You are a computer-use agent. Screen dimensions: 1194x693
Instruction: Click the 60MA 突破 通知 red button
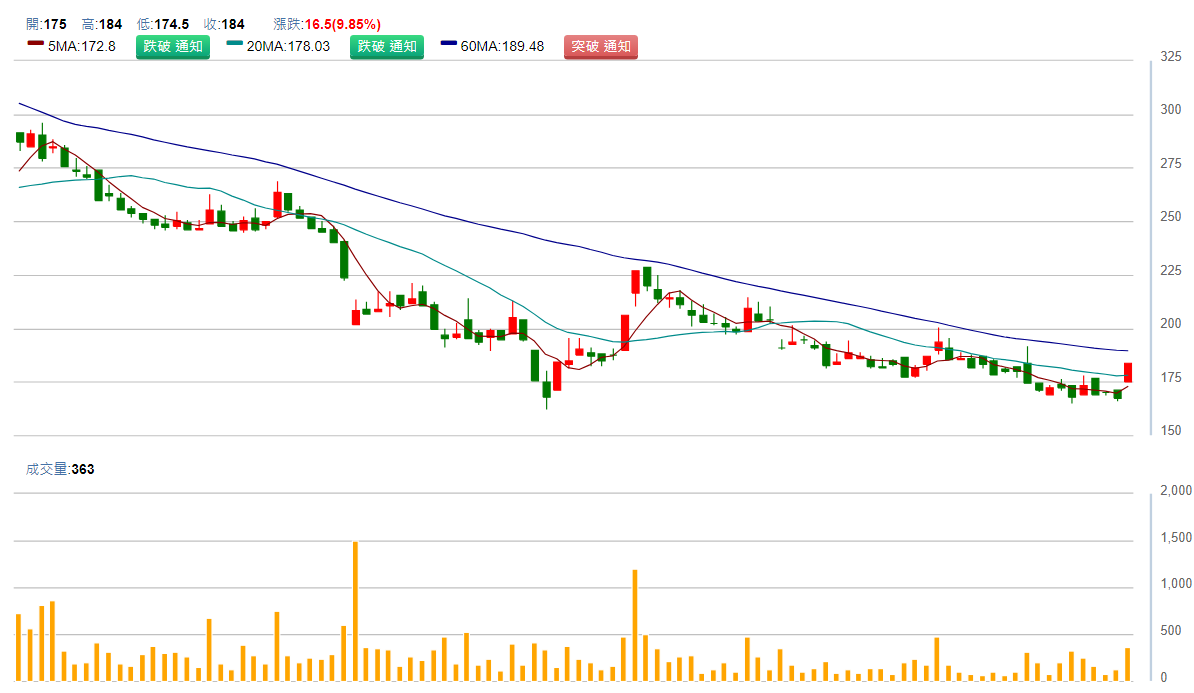click(x=601, y=46)
